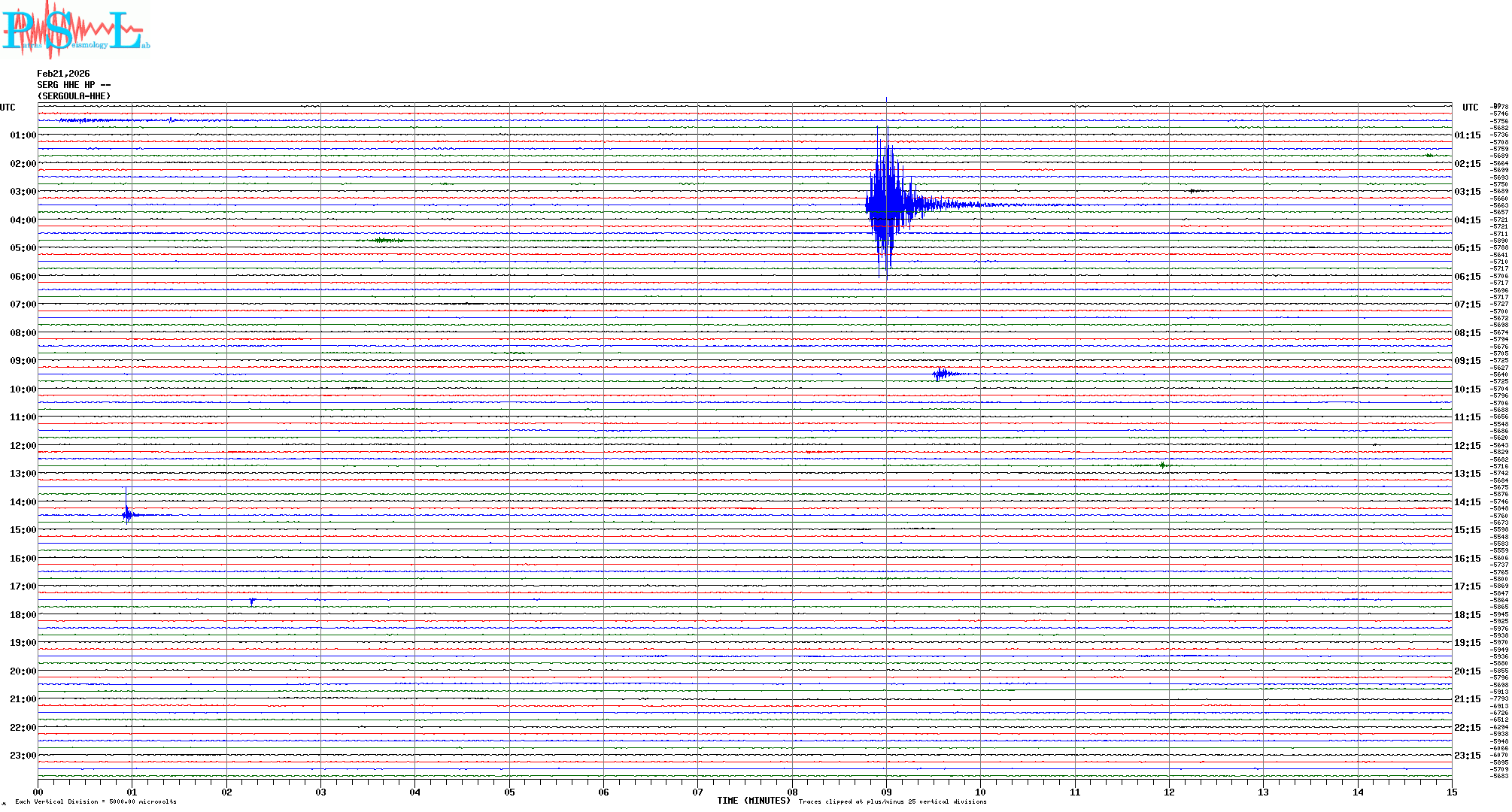This screenshot has width=1512, height=812.
Task: Click the minute 04 marker on bottom axis
Action: (x=414, y=792)
